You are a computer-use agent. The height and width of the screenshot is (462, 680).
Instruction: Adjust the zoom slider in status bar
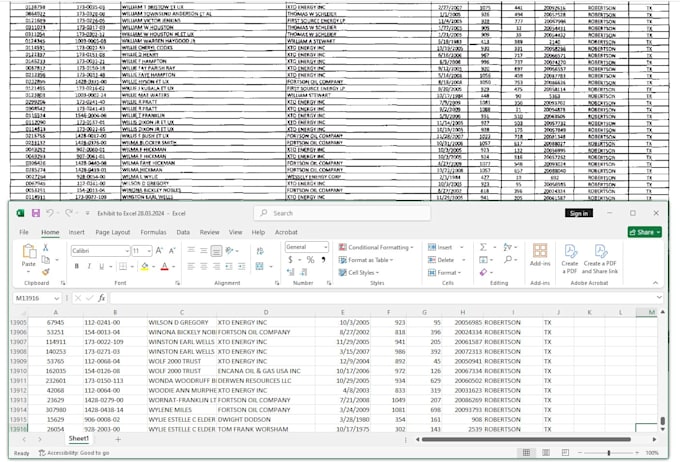608,452
